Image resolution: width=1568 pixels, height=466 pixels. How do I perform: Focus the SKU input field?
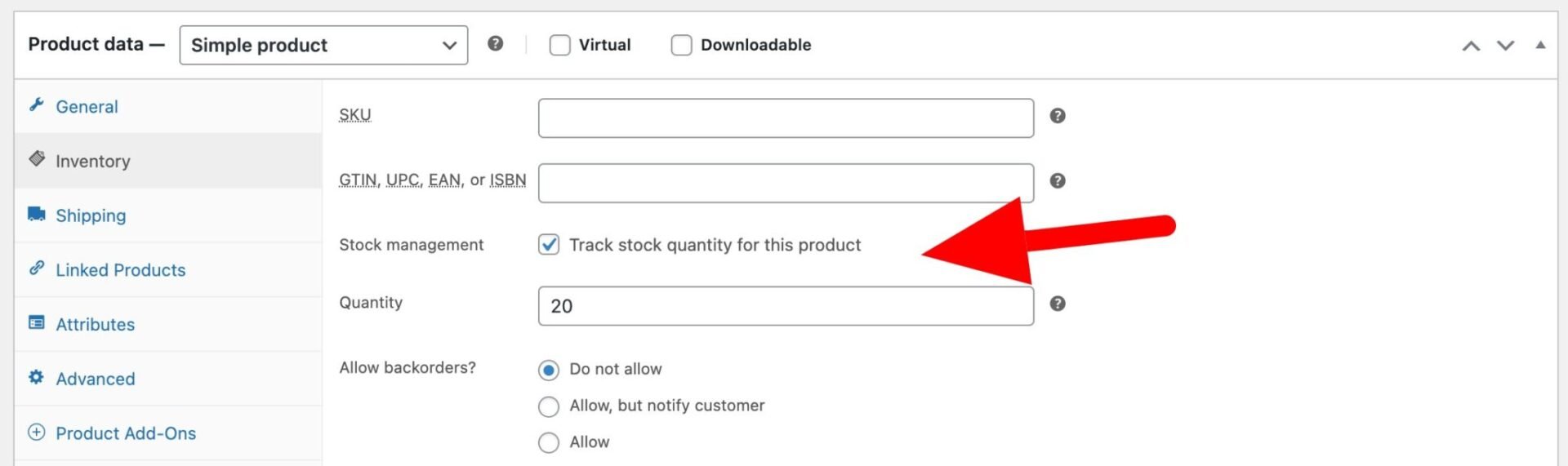click(786, 118)
